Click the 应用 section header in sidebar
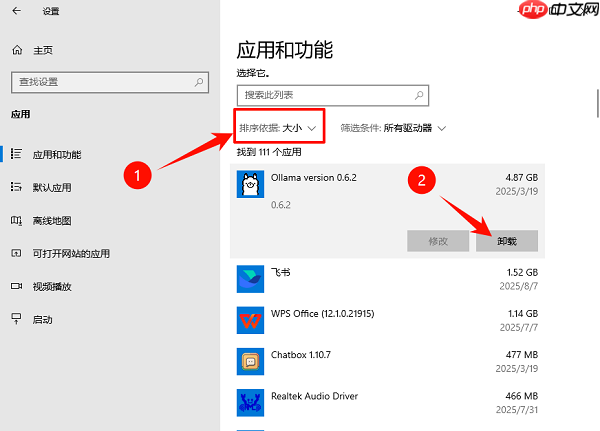Screen dimensions: 600x431 21,114
